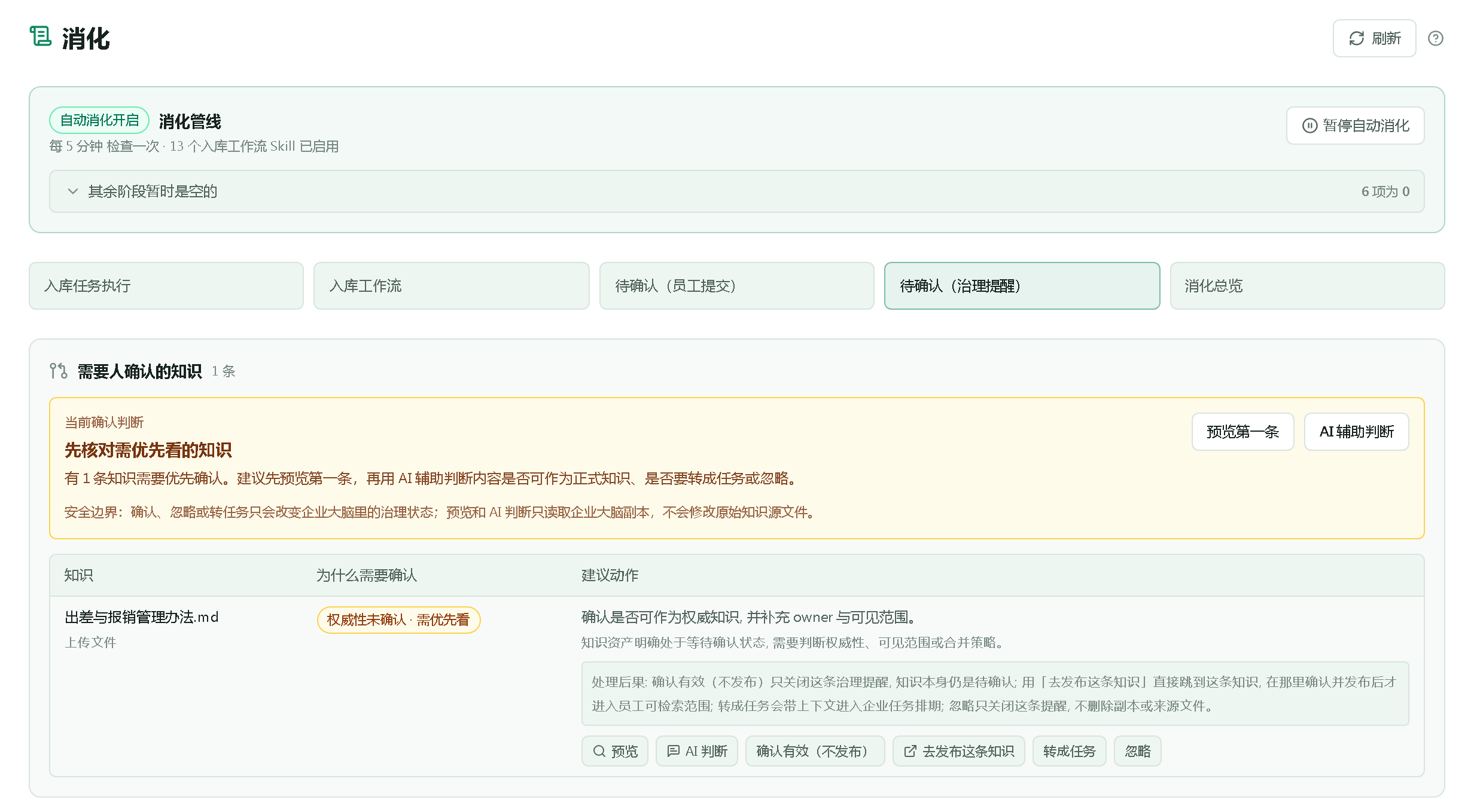Open 待确认（员工提交）tab
The height and width of the screenshot is (812, 1474).
tap(736, 286)
